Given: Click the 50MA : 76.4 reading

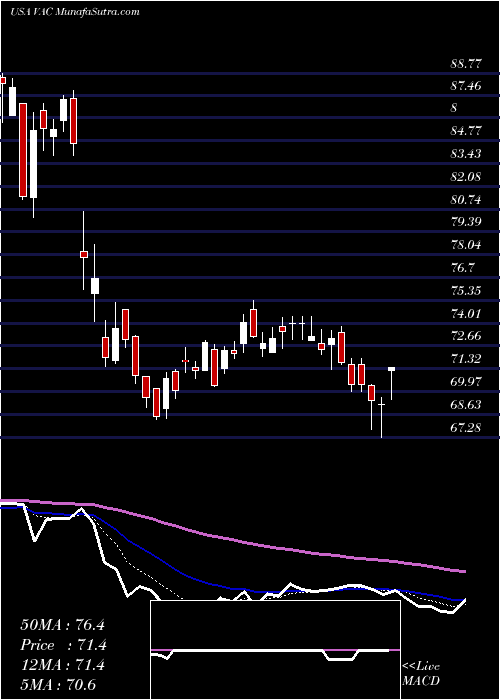Looking at the screenshot, I should [x=62, y=625].
